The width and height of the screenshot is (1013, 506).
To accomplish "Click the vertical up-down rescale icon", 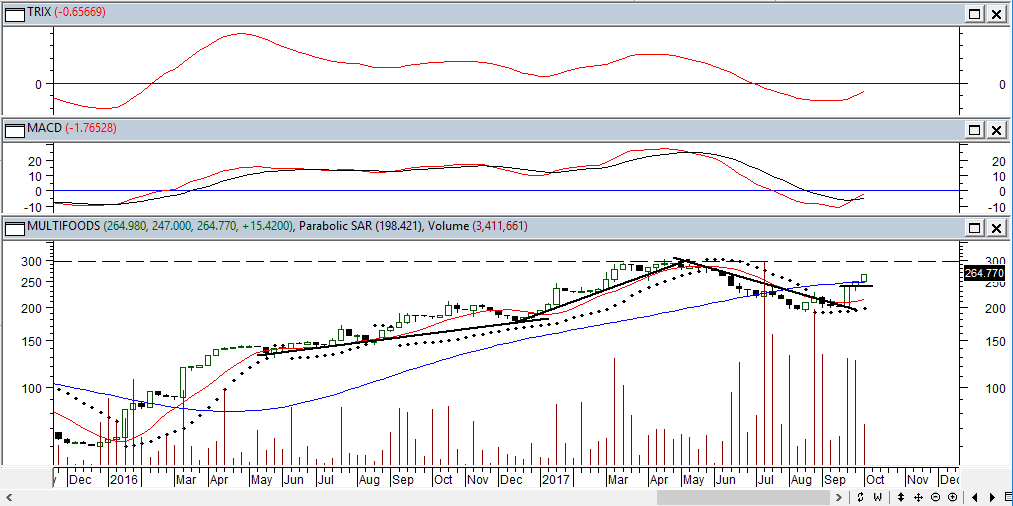I will [902, 497].
